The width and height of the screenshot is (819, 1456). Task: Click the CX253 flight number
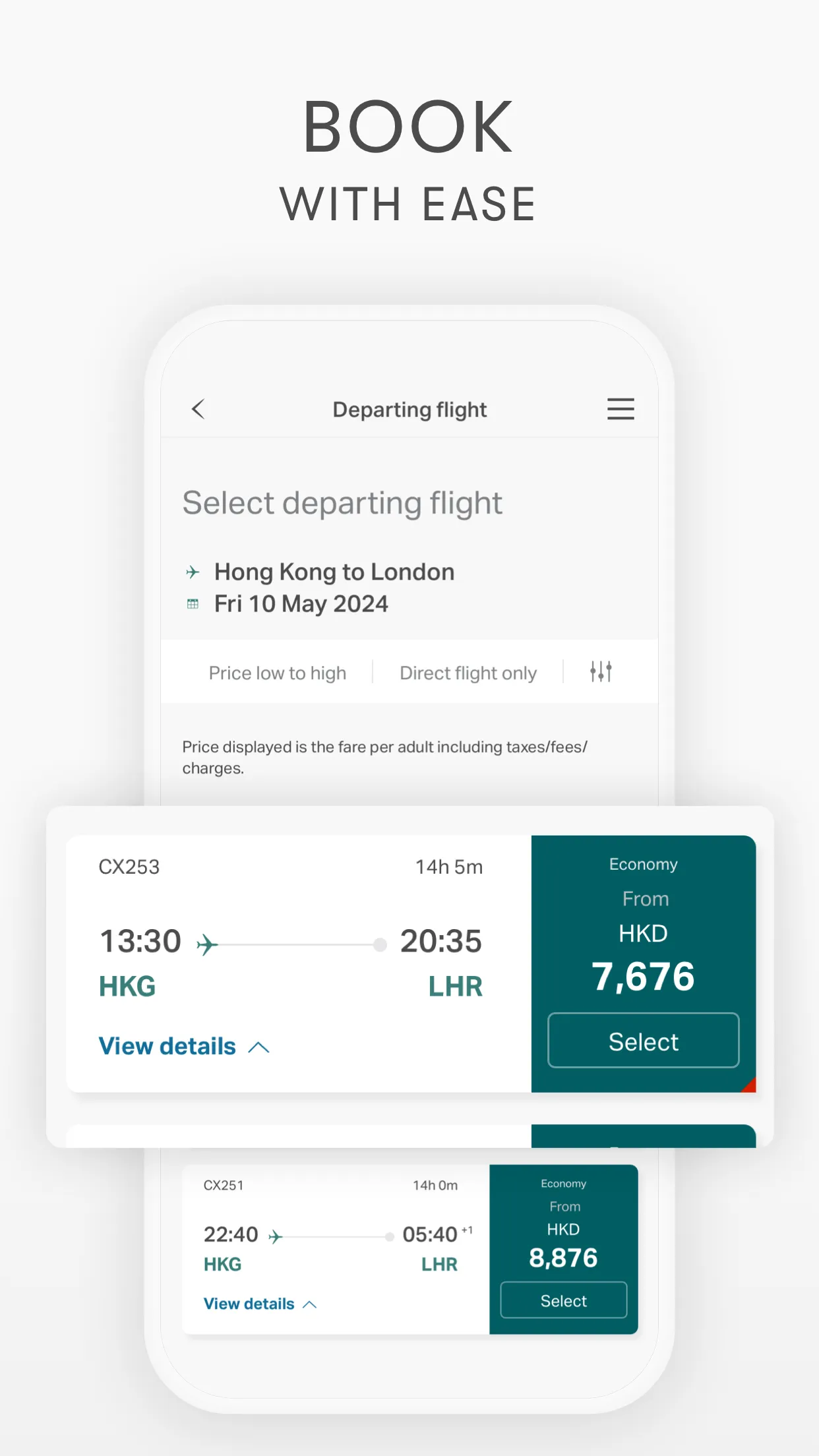pos(130,866)
